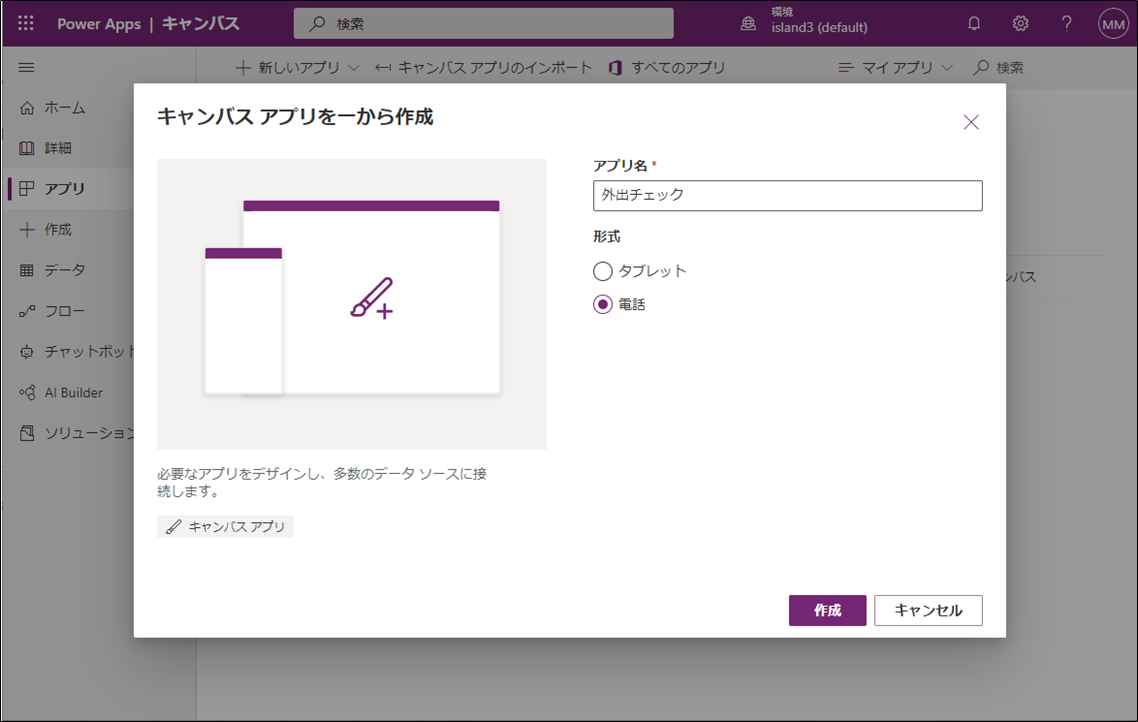Select 詳細 in the left navigation
Viewport: 1138px width, 722px height.
pyautogui.click(x=60, y=148)
